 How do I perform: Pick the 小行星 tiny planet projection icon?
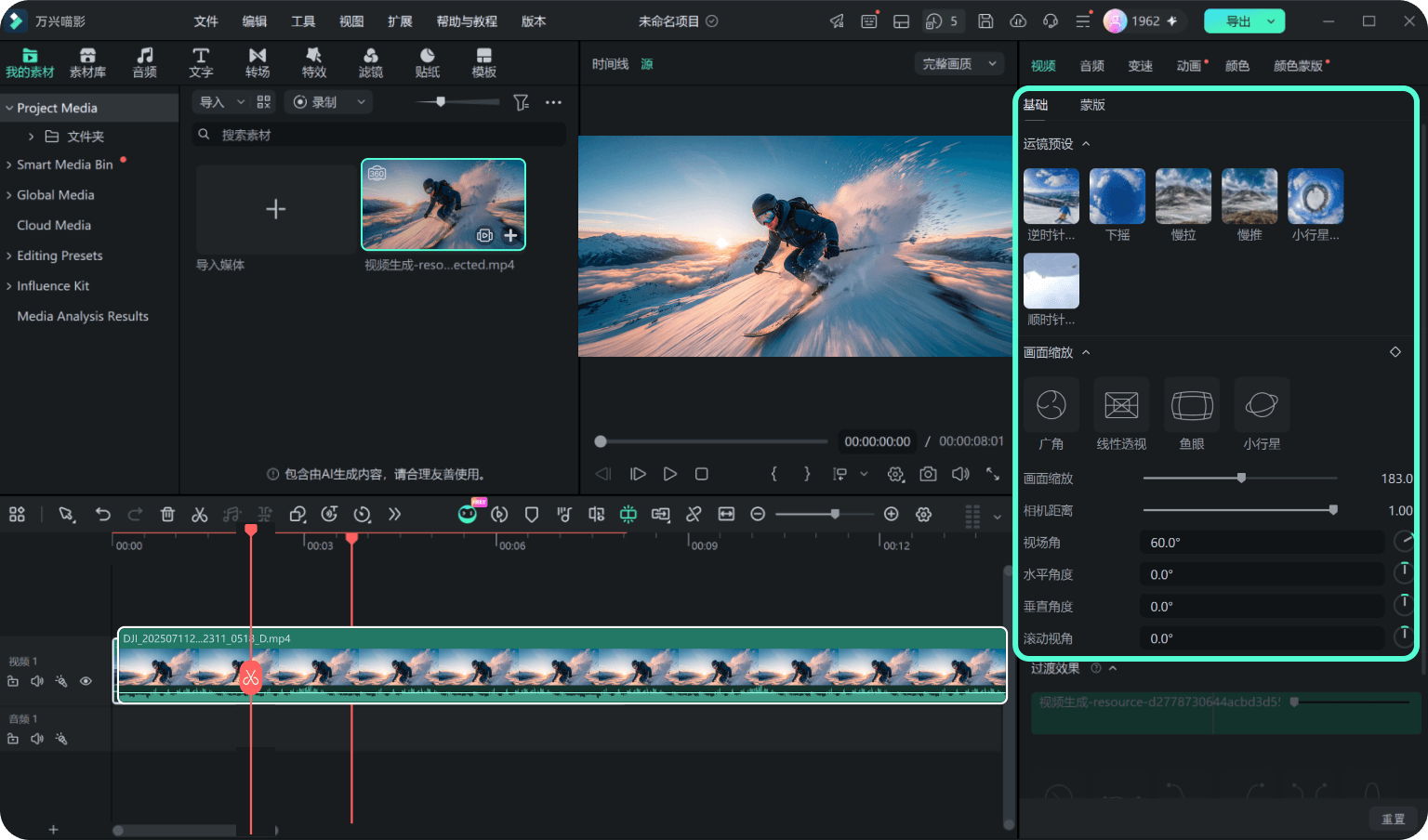click(x=1262, y=405)
